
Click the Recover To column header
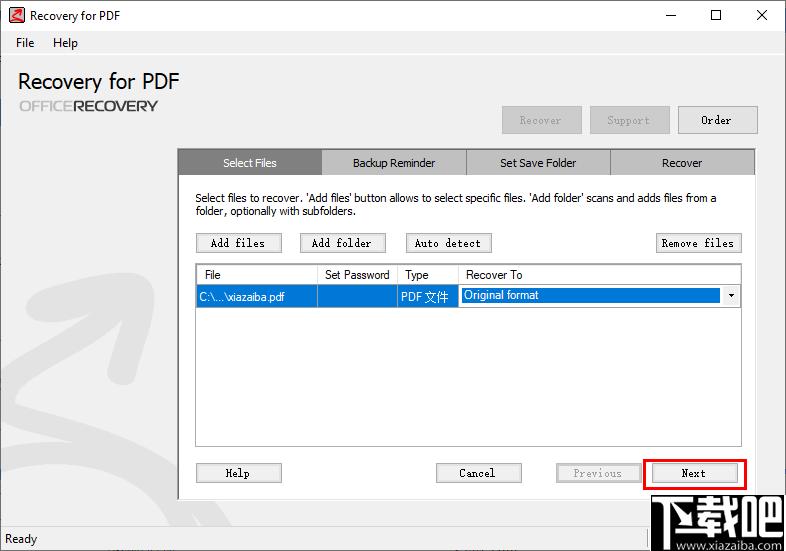(x=599, y=275)
